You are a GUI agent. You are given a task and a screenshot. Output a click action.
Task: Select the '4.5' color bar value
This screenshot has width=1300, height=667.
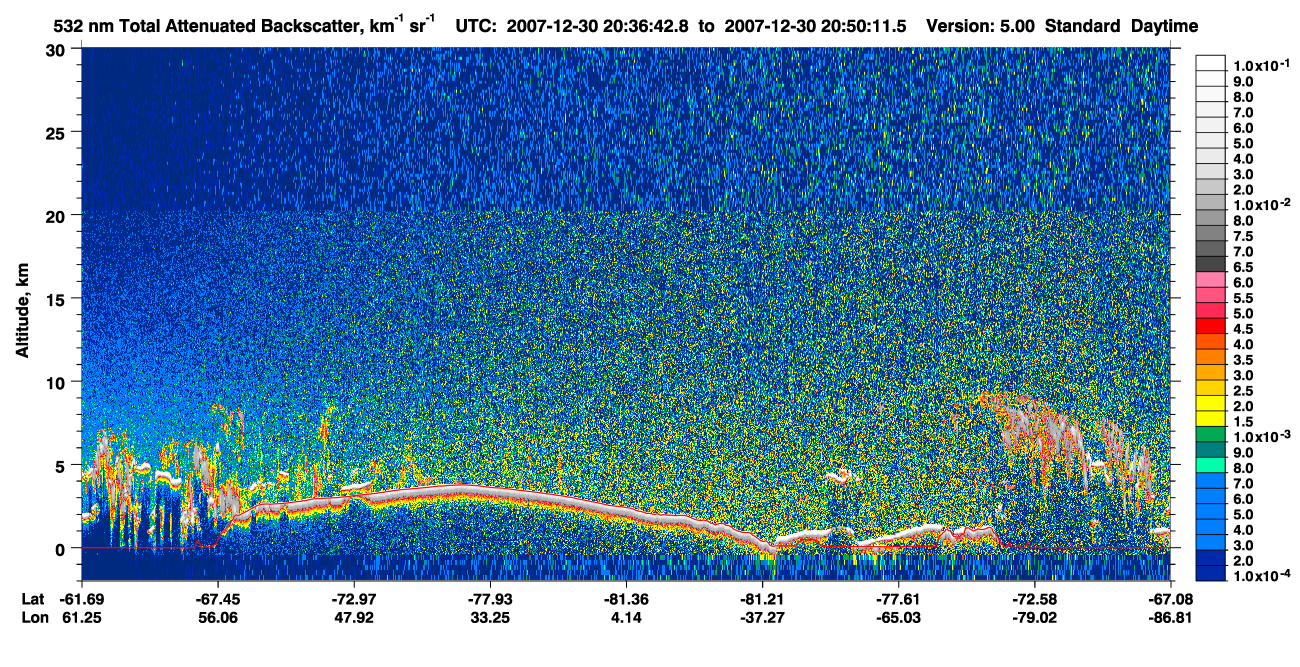coord(1243,329)
